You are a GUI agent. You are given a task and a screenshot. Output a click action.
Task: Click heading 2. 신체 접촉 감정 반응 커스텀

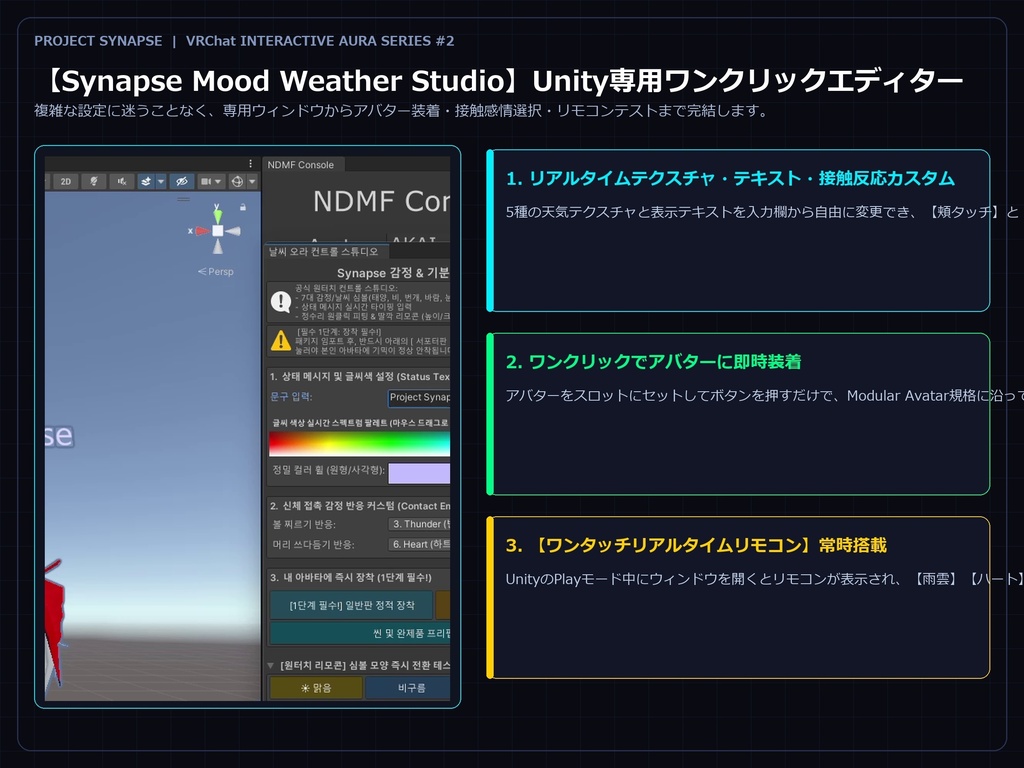click(360, 505)
